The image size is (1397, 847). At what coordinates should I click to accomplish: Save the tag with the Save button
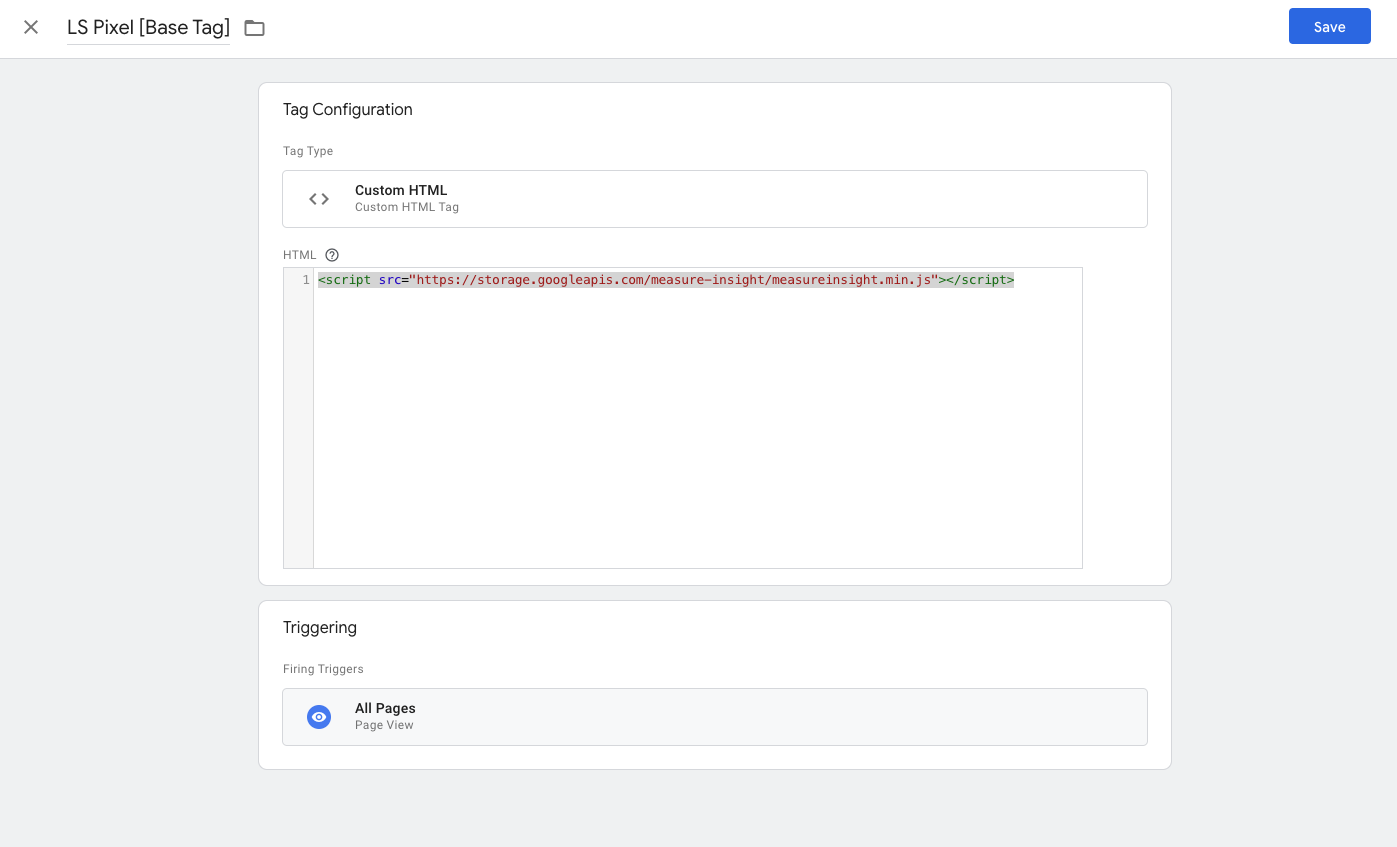tap(1329, 27)
